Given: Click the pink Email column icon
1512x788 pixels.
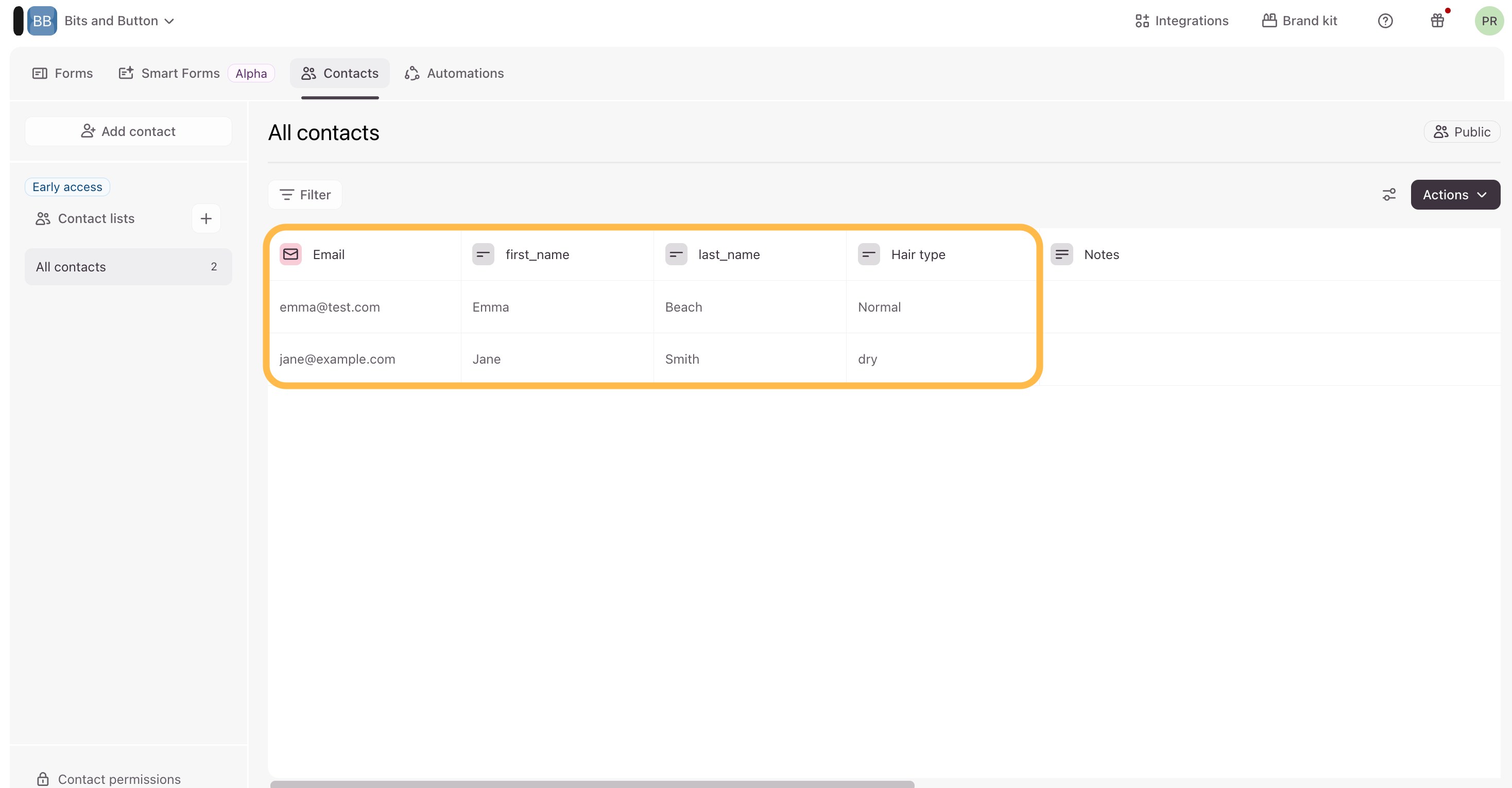Looking at the screenshot, I should coord(290,254).
